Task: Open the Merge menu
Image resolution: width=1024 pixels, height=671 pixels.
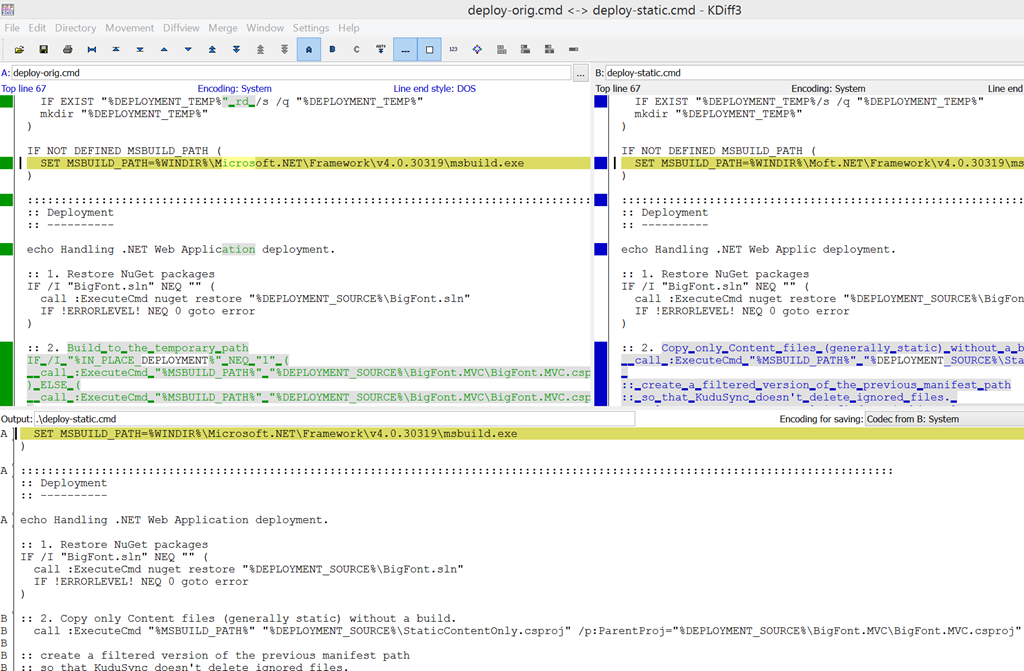Action: (223, 27)
